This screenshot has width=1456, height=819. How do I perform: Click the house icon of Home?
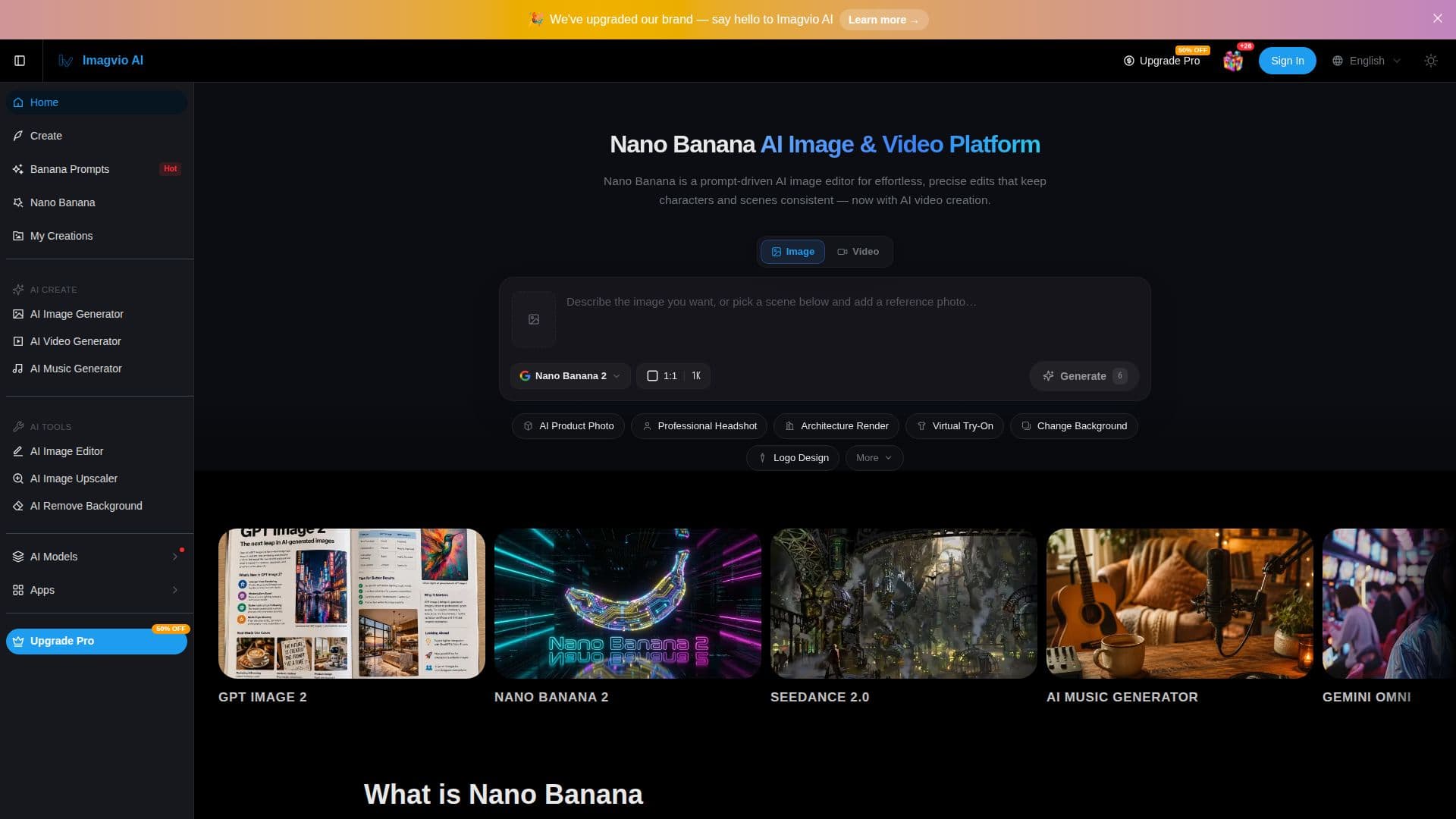(x=18, y=102)
